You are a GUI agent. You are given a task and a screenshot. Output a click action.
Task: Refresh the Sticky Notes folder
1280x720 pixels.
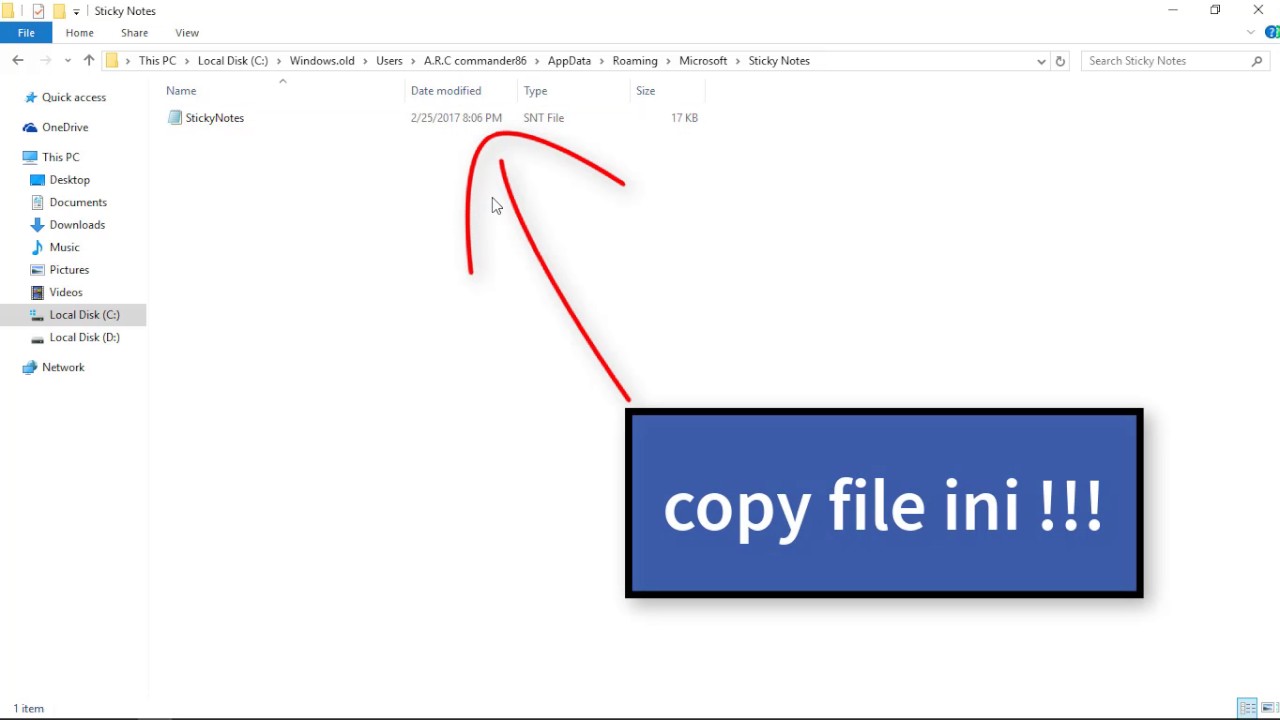pos(1060,61)
